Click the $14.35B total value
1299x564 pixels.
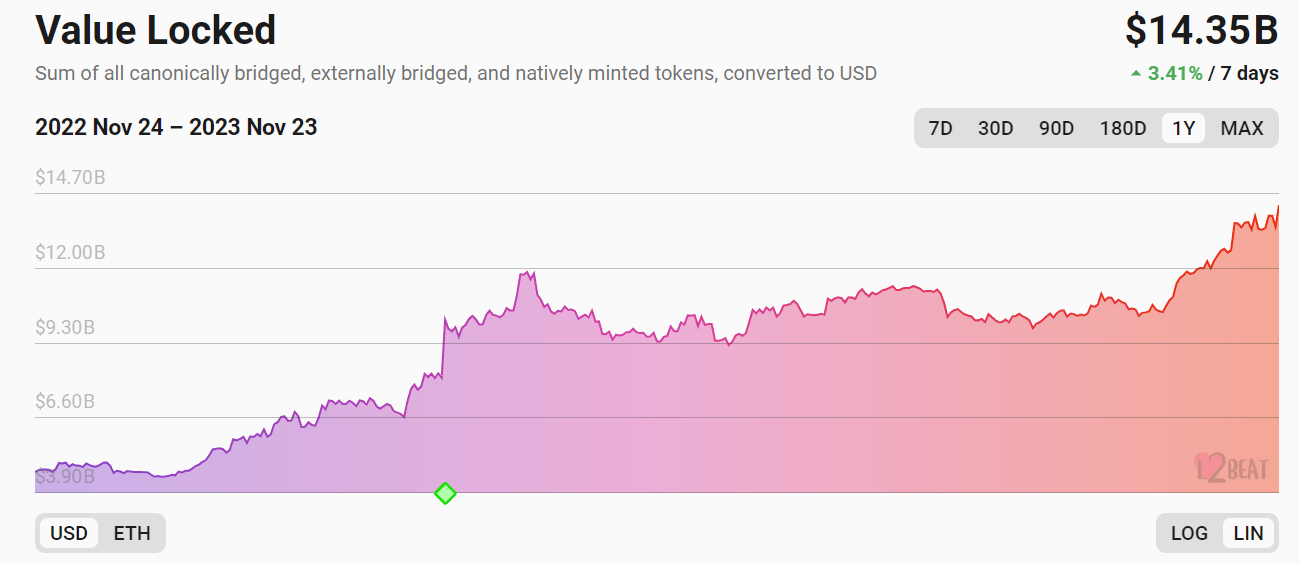coord(1202,31)
